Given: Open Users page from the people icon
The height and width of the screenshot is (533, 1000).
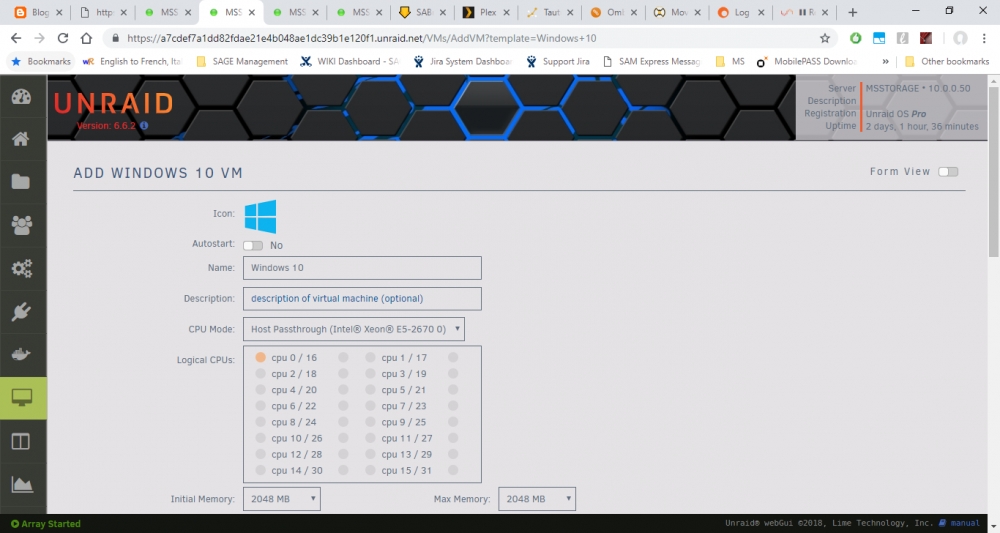Looking at the screenshot, I should coord(21,225).
